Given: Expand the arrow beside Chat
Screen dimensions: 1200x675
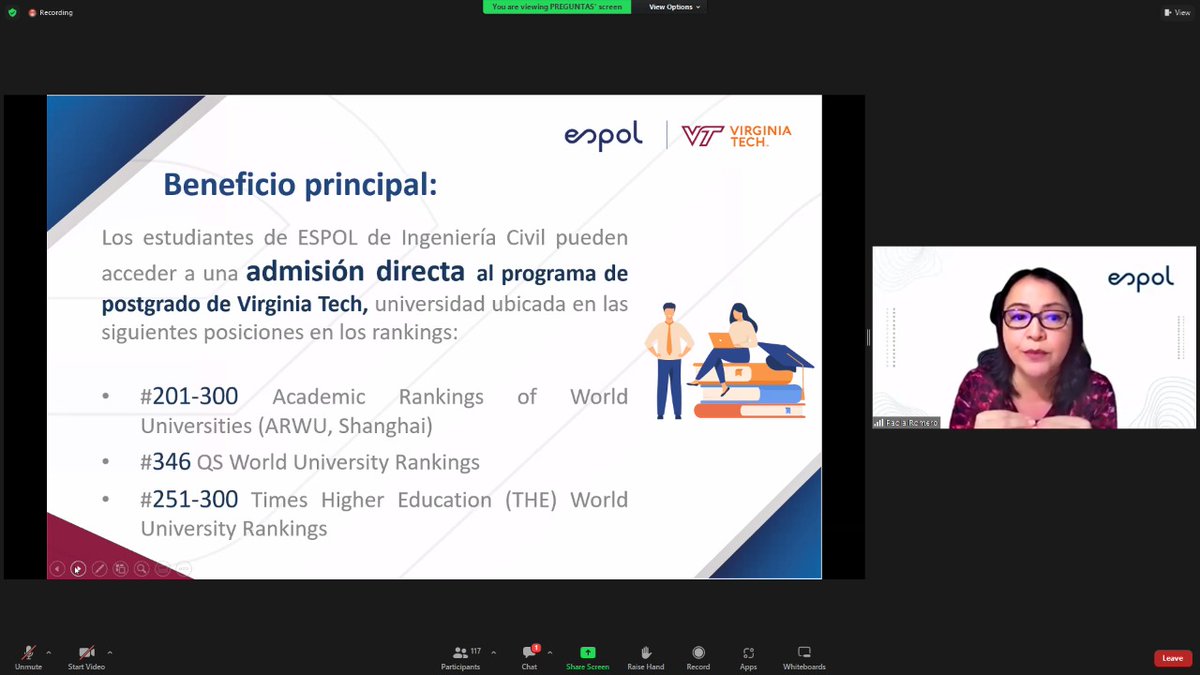Looking at the screenshot, I should pyautogui.click(x=550, y=653).
